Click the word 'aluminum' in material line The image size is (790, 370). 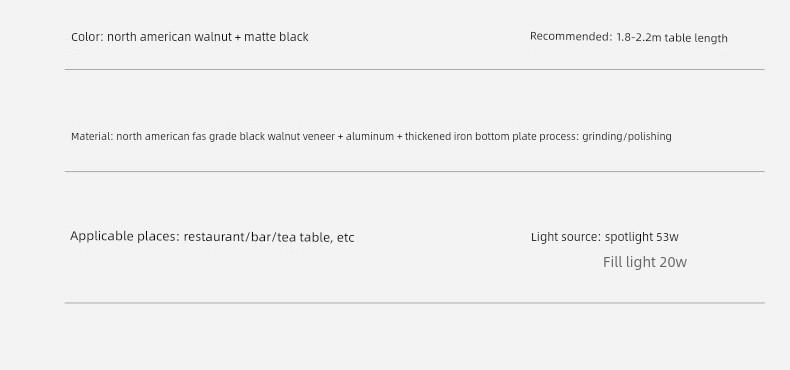[370, 137]
